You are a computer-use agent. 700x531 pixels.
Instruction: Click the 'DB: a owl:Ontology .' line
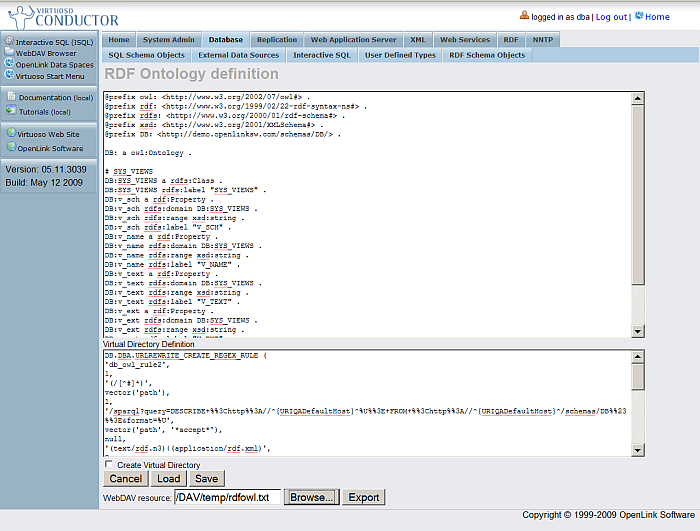[148, 153]
